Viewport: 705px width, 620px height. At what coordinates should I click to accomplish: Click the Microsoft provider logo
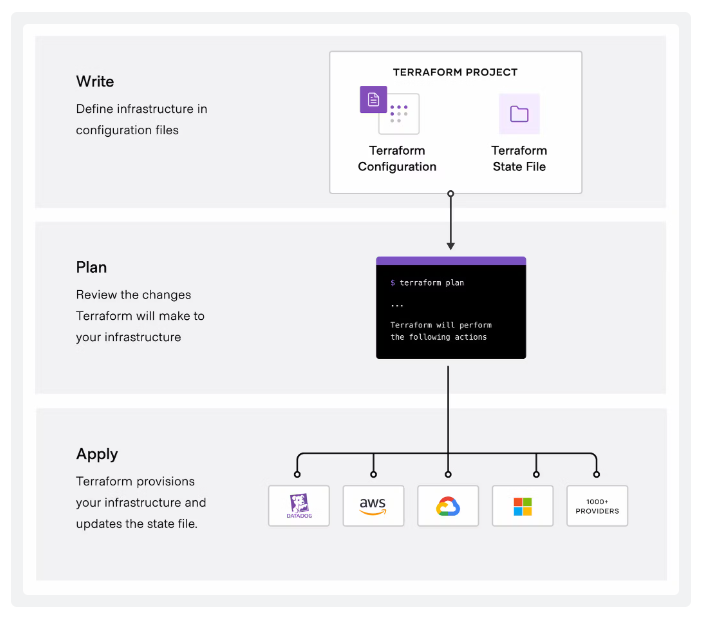coord(522,506)
